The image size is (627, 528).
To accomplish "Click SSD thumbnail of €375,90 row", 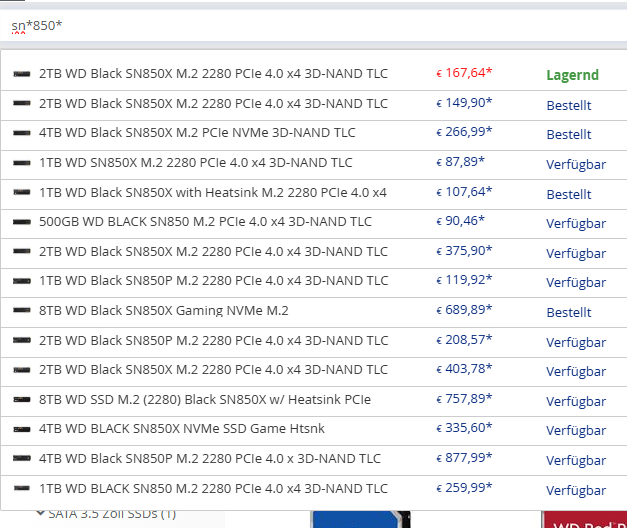I will [x=22, y=252].
